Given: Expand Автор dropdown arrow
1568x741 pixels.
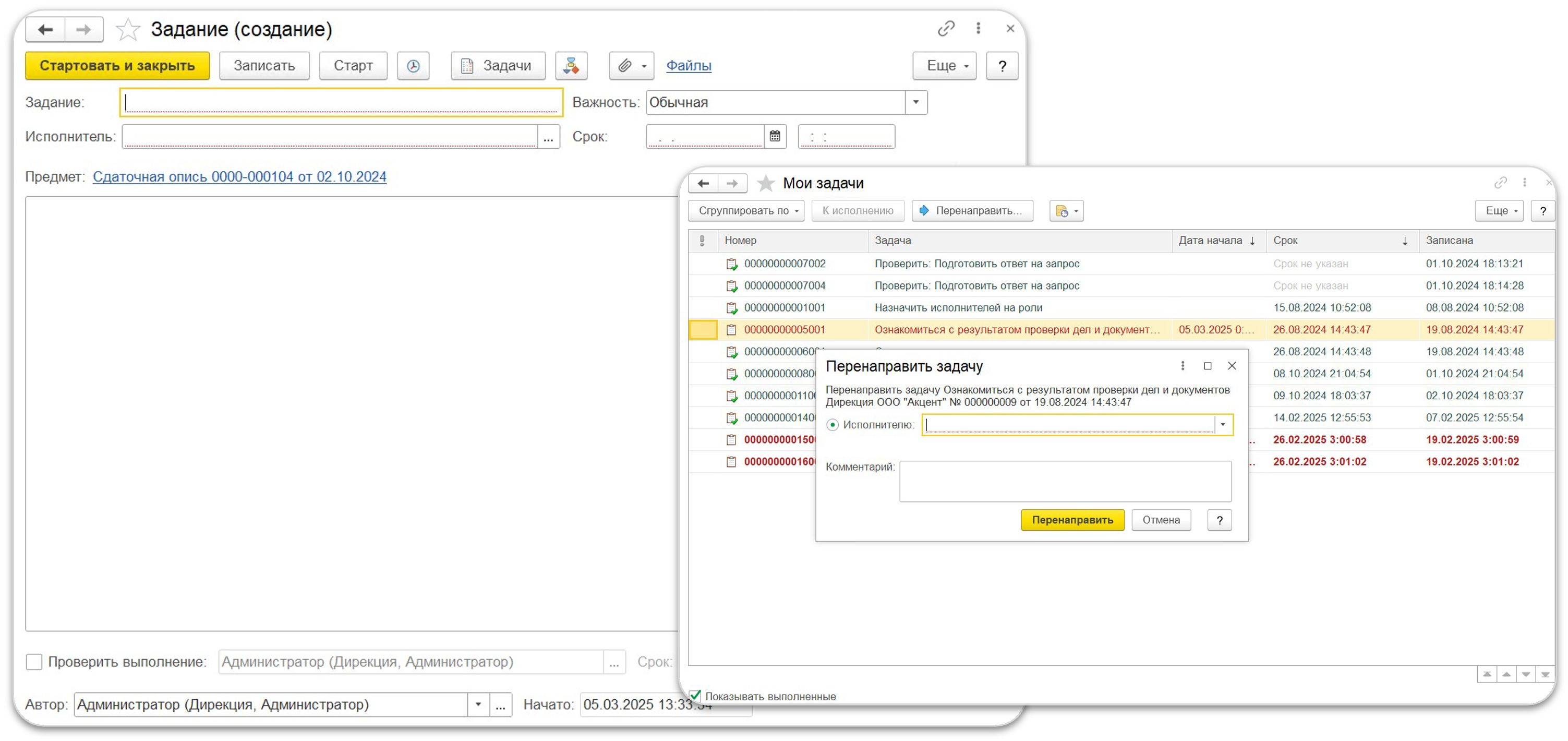Looking at the screenshot, I should (478, 704).
